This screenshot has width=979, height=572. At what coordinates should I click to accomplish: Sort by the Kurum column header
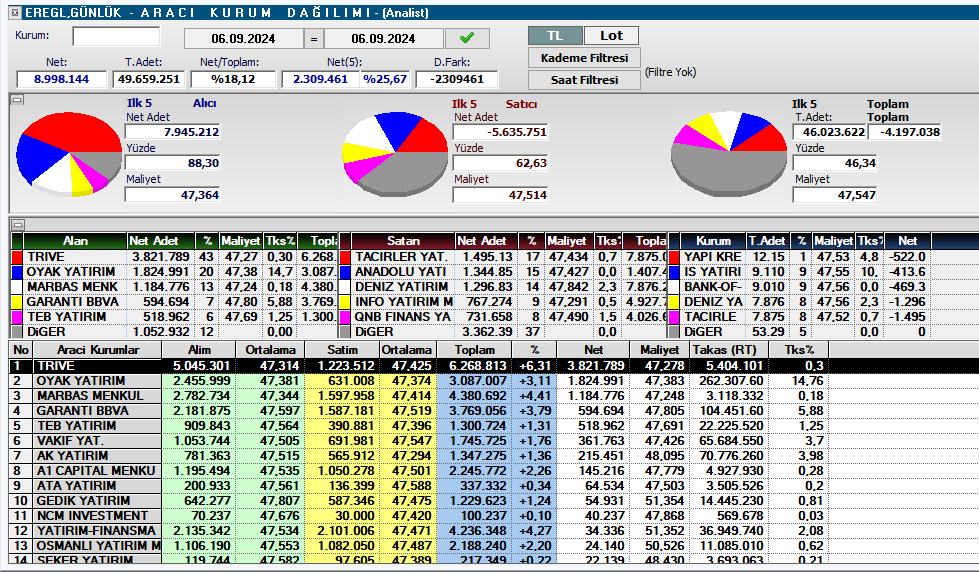713,241
